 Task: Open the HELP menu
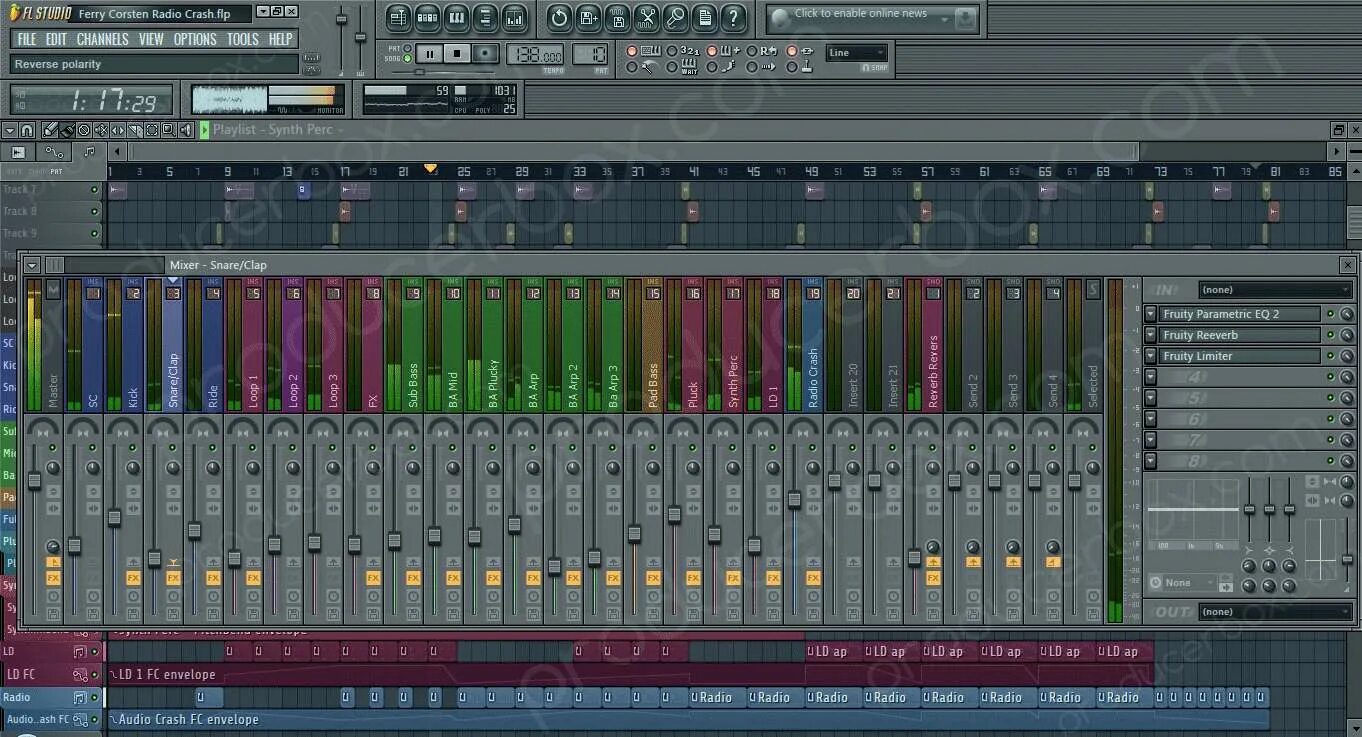pos(281,39)
